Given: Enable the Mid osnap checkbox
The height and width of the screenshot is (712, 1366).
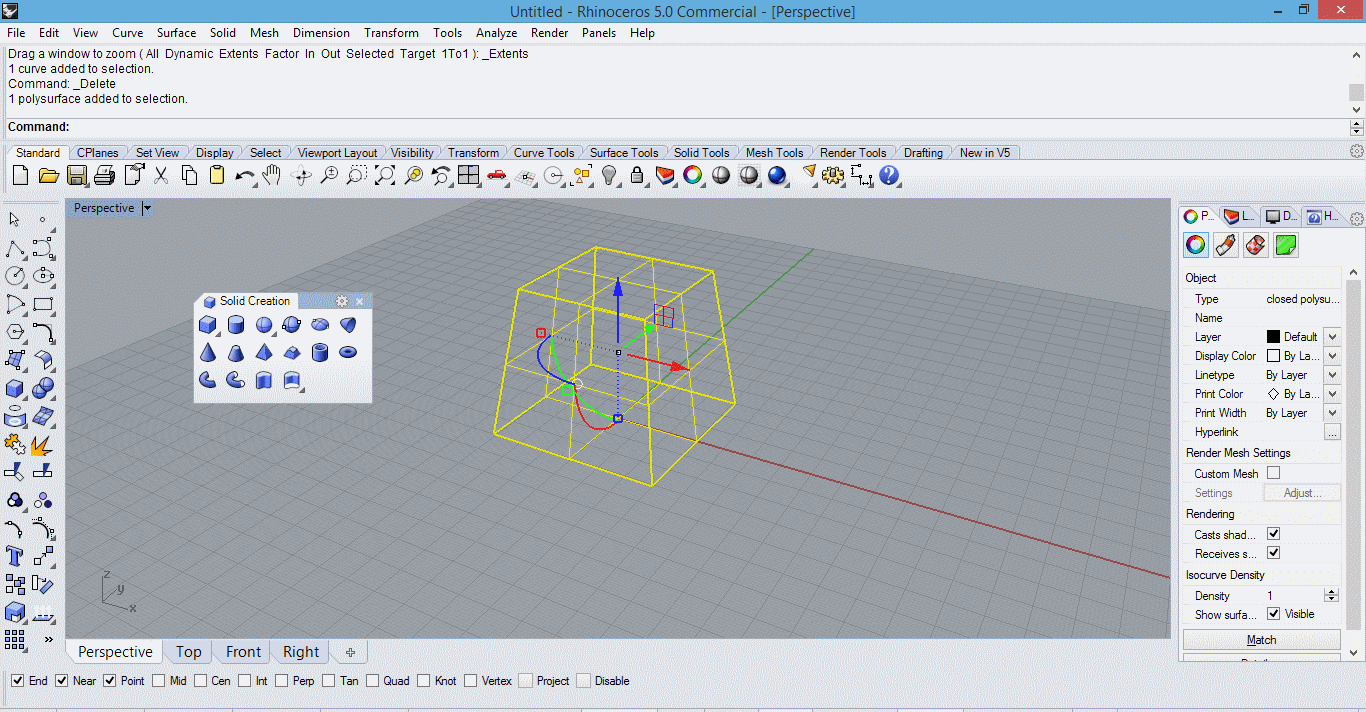Looking at the screenshot, I should point(159,681).
